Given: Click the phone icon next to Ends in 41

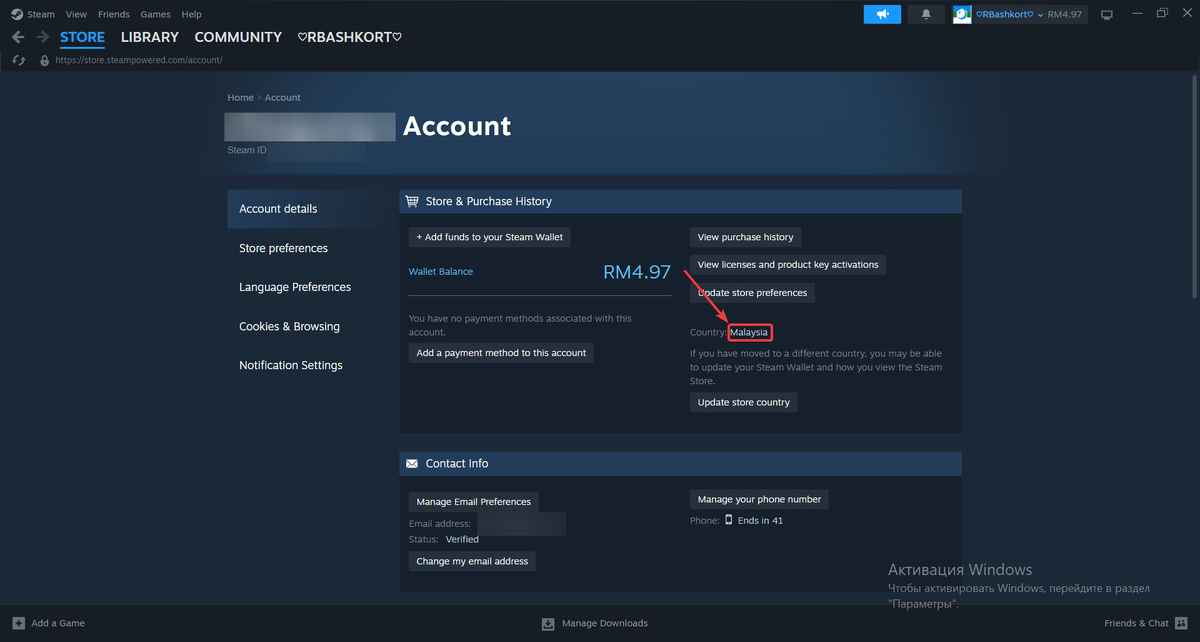Looking at the screenshot, I should 728,520.
